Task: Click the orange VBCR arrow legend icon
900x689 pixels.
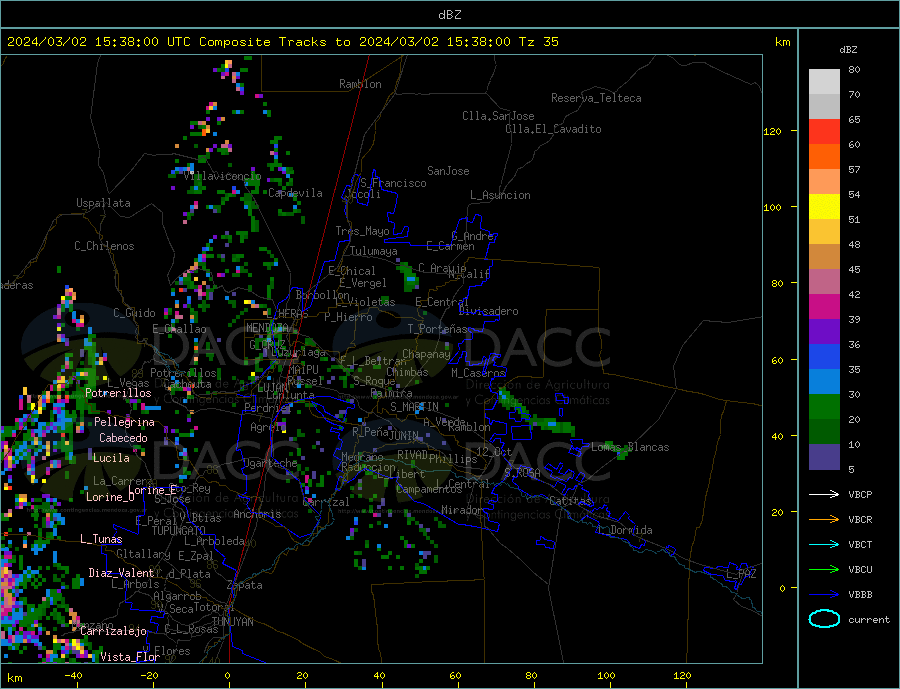Action: [x=824, y=519]
